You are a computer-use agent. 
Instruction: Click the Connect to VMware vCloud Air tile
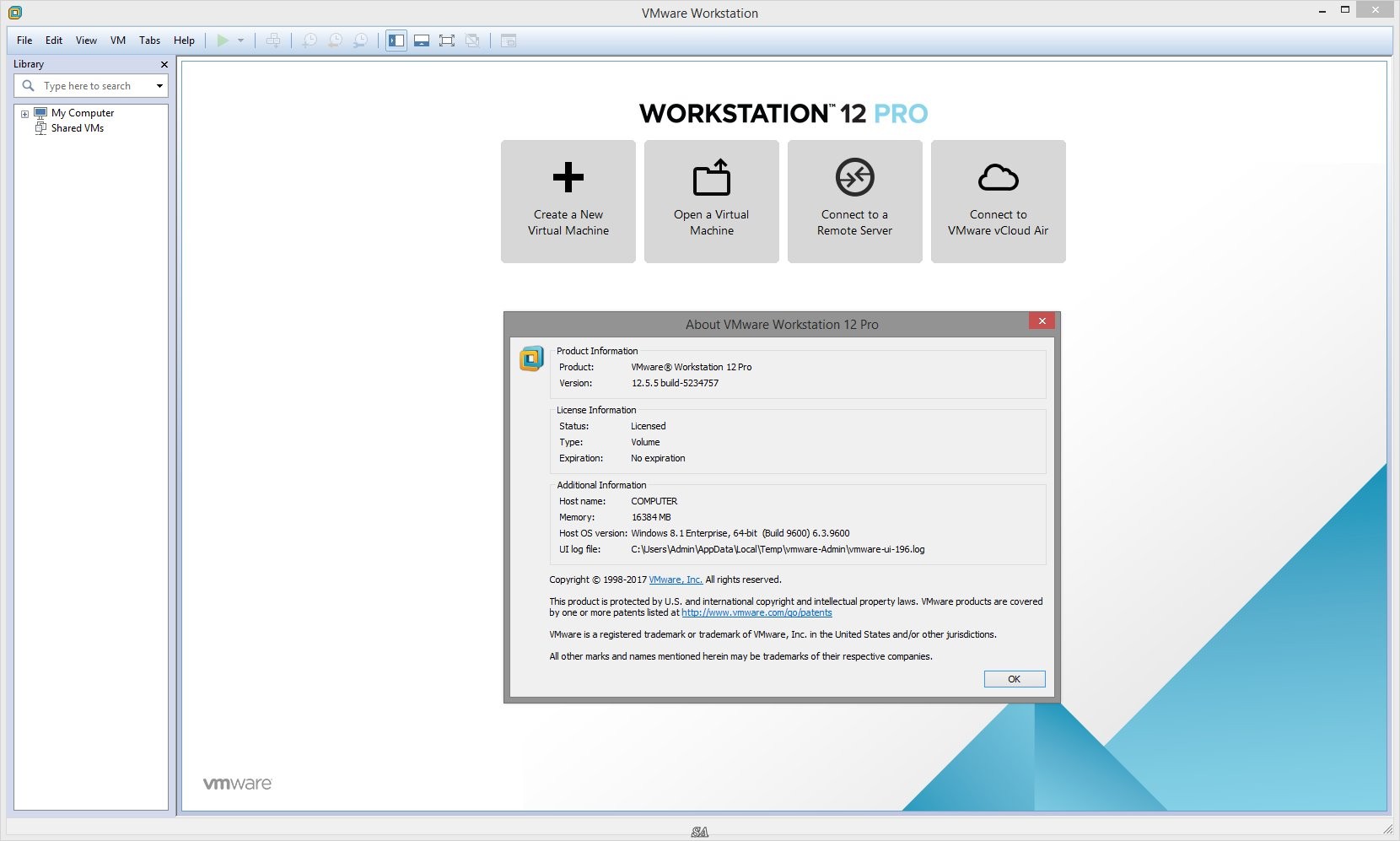click(x=999, y=202)
